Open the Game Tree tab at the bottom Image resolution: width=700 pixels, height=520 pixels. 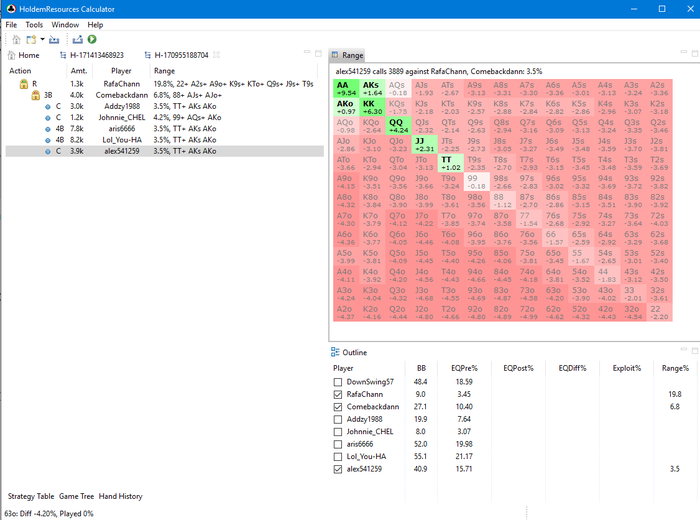coord(76,496)
